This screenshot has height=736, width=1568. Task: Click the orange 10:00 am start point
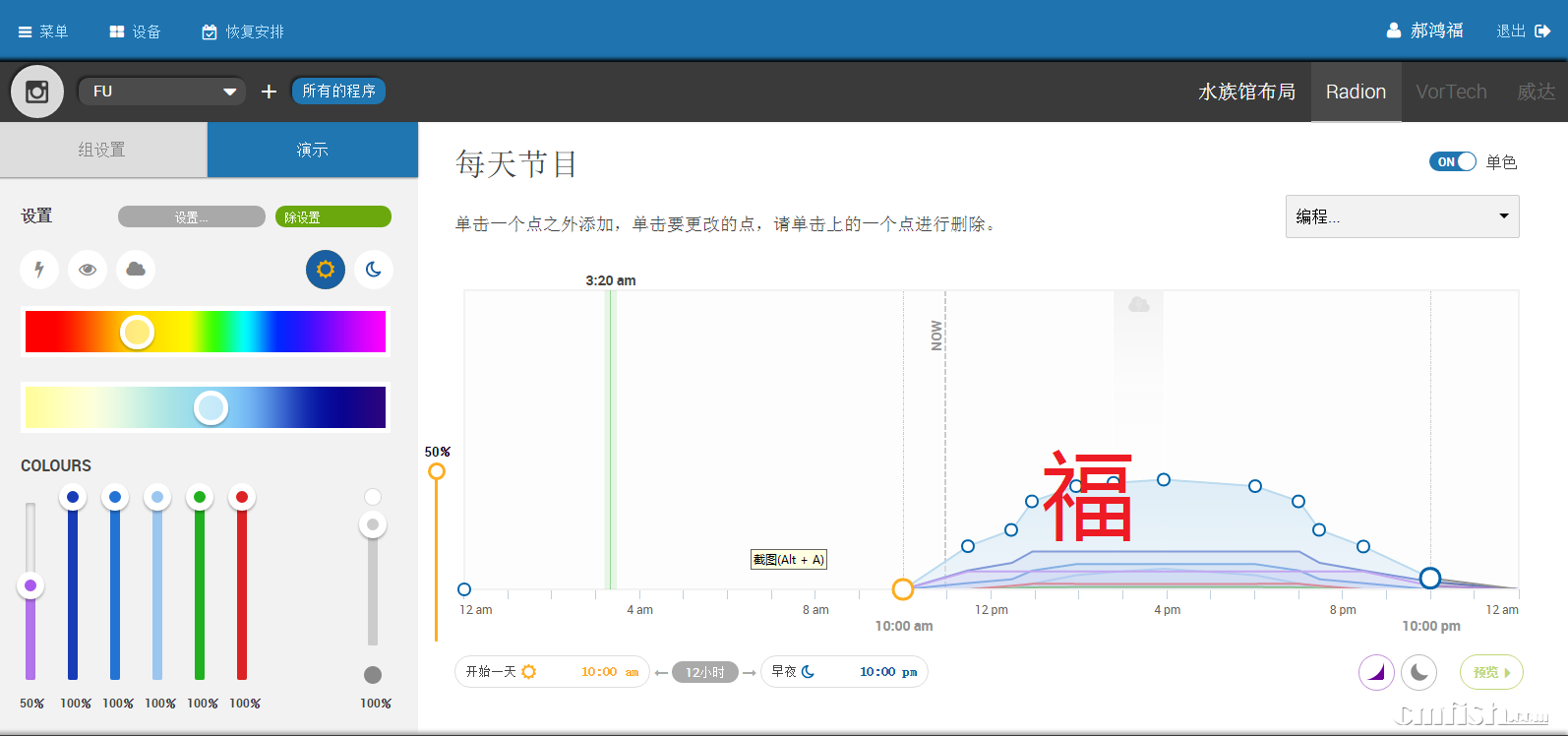(903, 589)
